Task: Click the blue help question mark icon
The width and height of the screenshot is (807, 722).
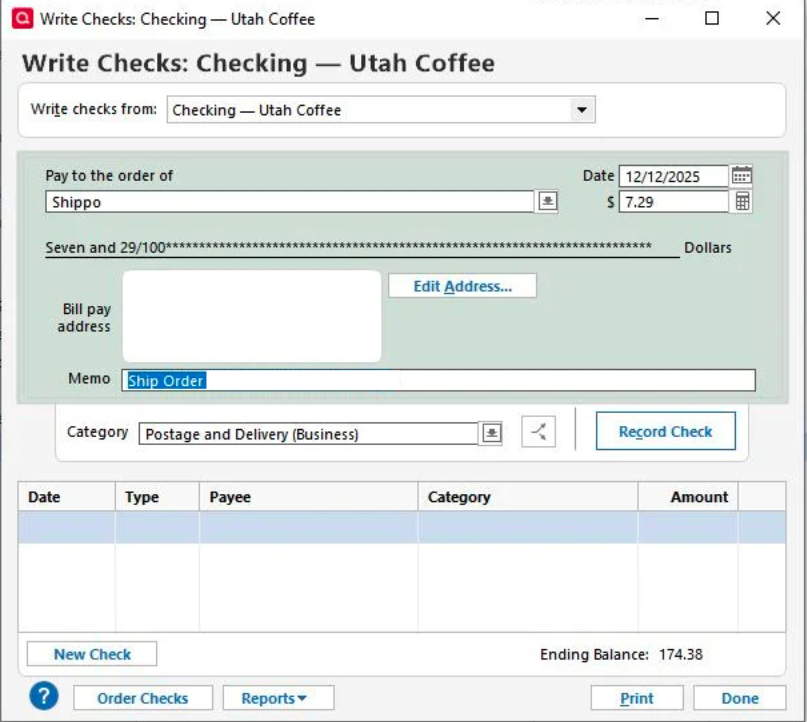Action: [x=44, y=696]
